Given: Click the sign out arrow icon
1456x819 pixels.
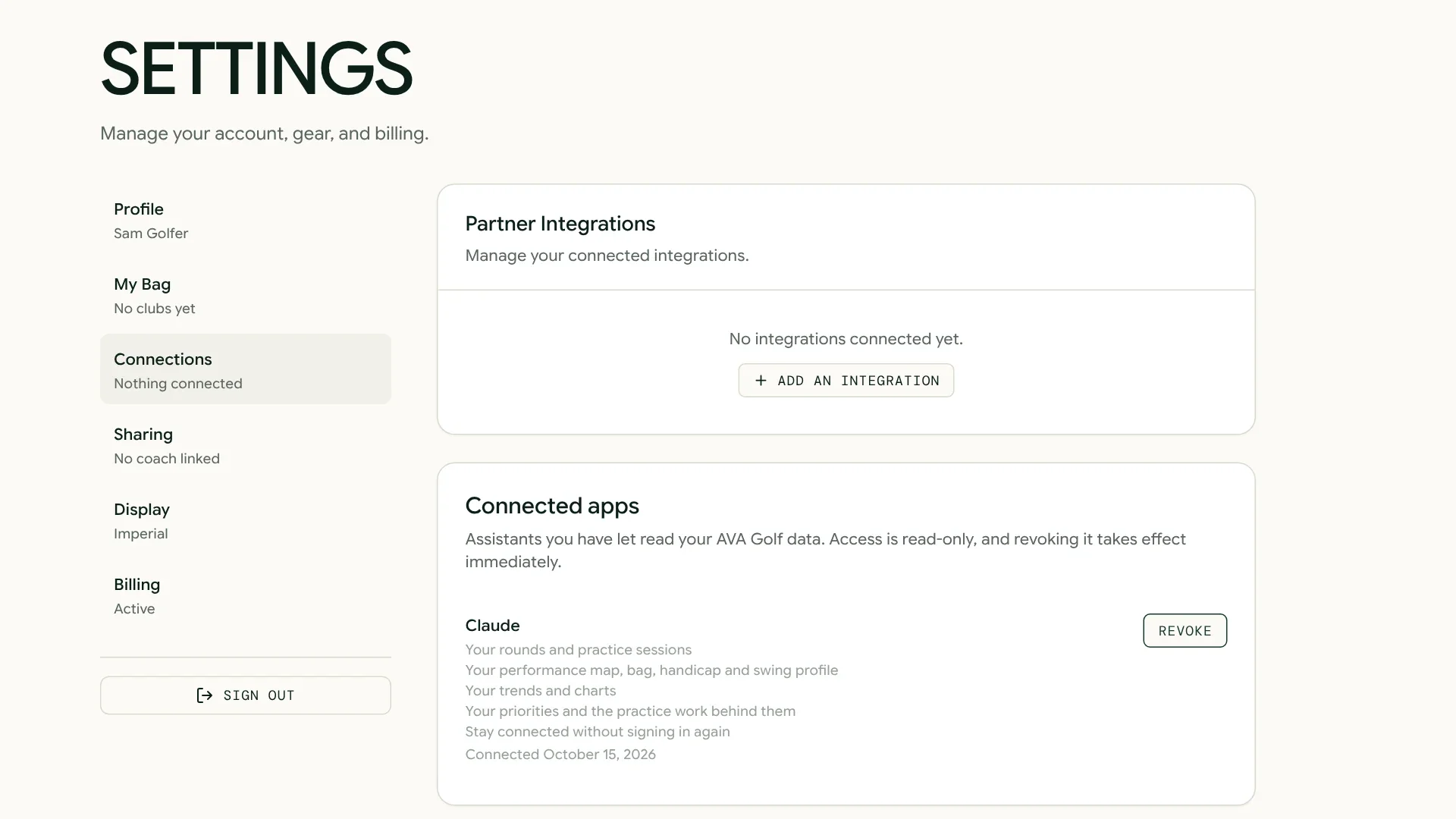Looking at the screenshot, I should (204, 695).
